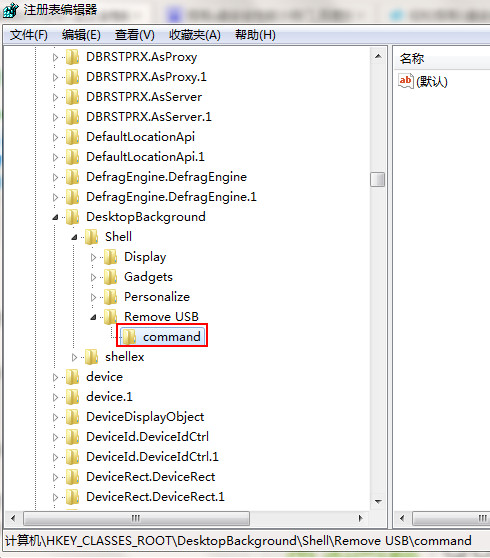The width and height of the screenshot is (490, 558).
Task: Open the 收藏夹(A) menu
Action: [x=195, y=35]
